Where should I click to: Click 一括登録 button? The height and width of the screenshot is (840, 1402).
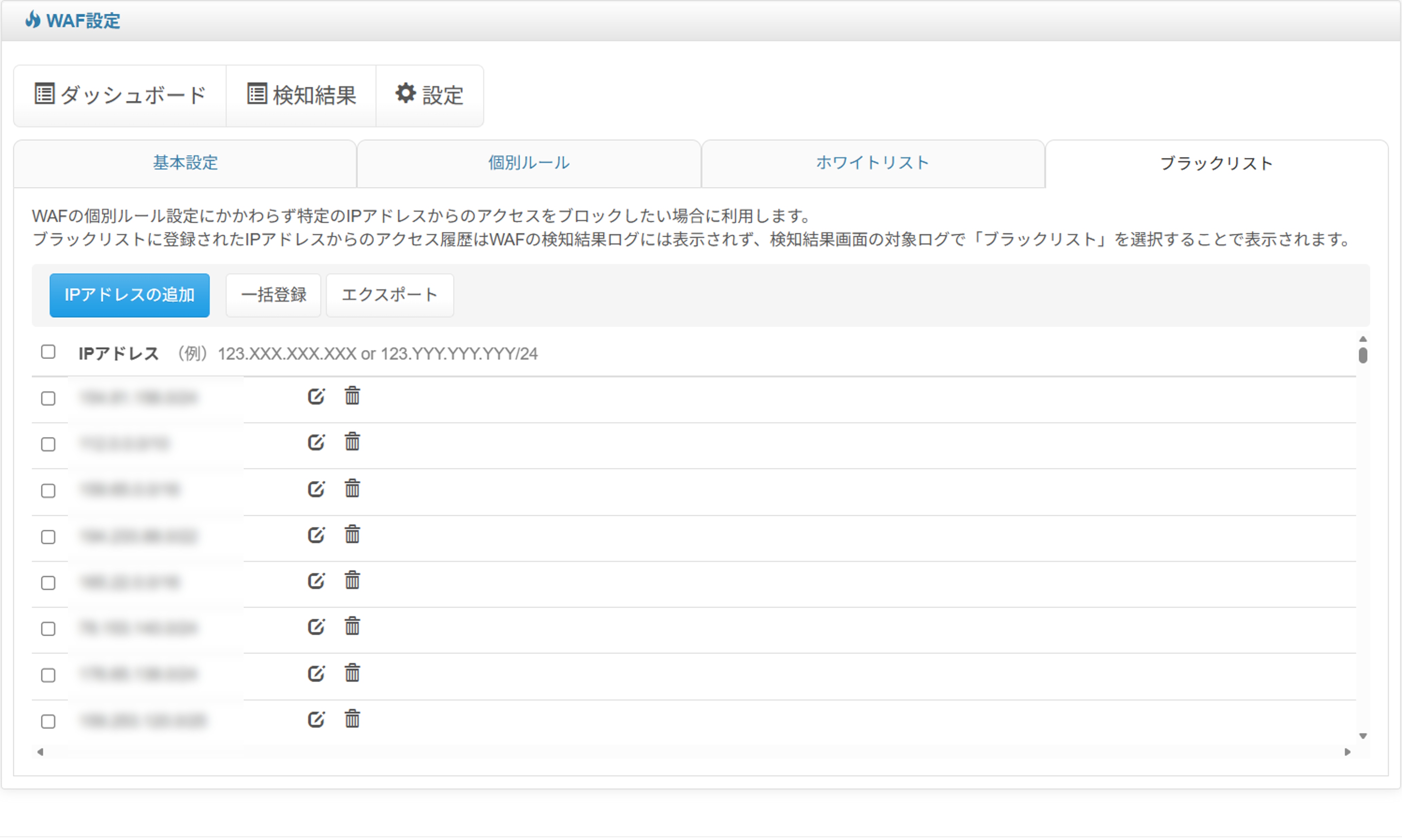[273, 296]
